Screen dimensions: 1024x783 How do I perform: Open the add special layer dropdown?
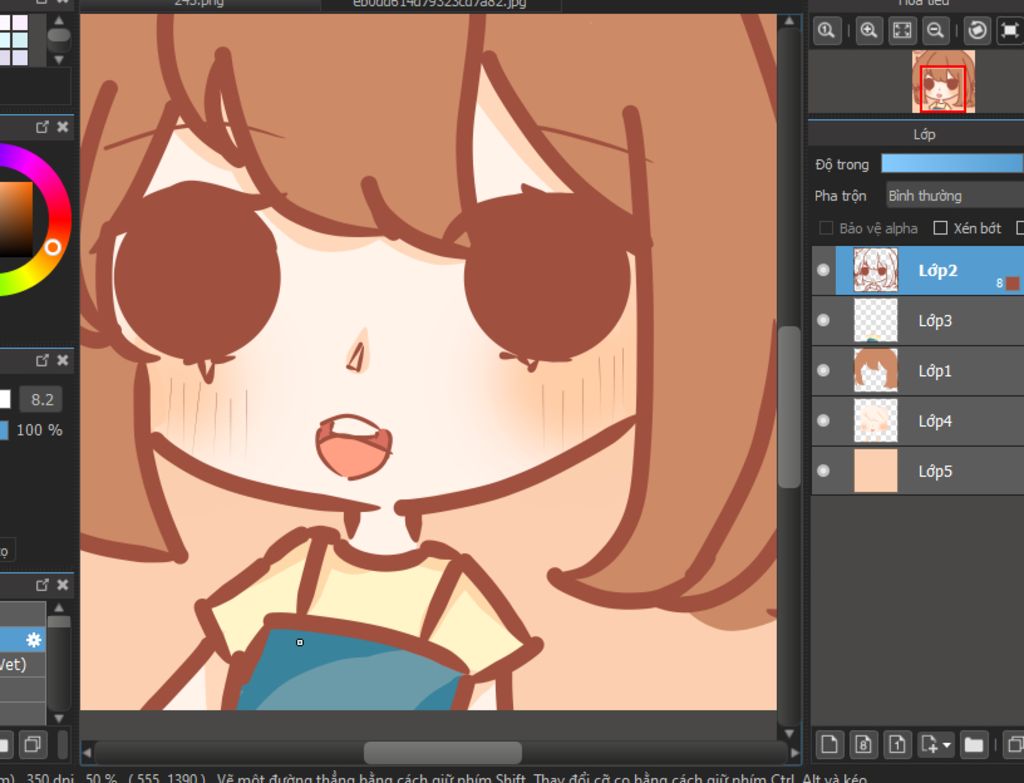(x=936, y=744)
